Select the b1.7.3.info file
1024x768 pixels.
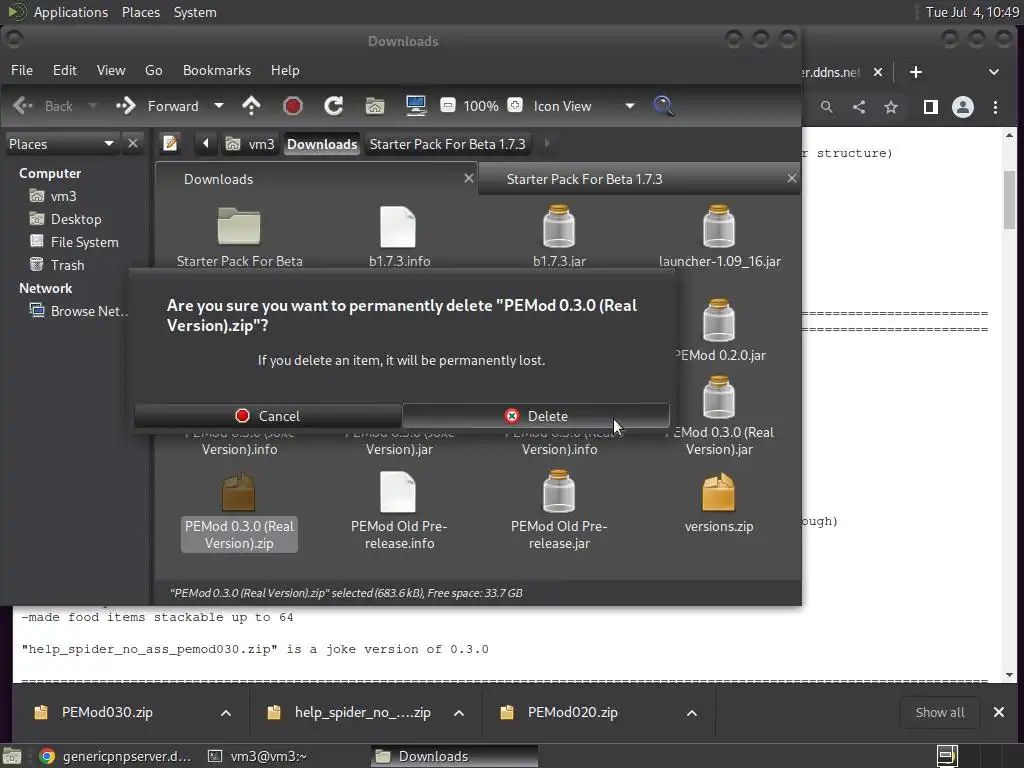pos(399,237)
